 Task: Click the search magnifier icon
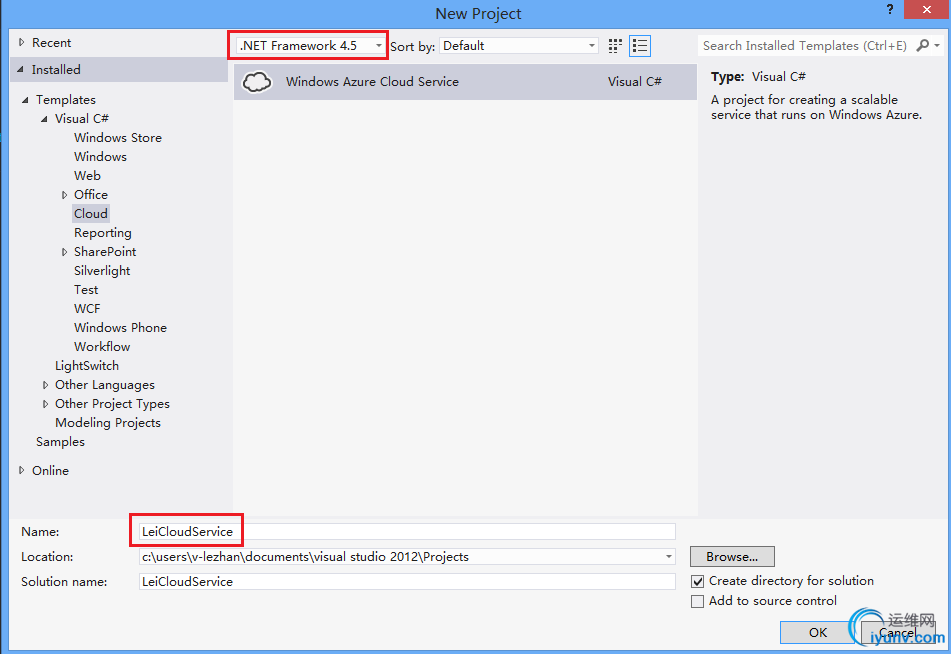pos(922,46)
